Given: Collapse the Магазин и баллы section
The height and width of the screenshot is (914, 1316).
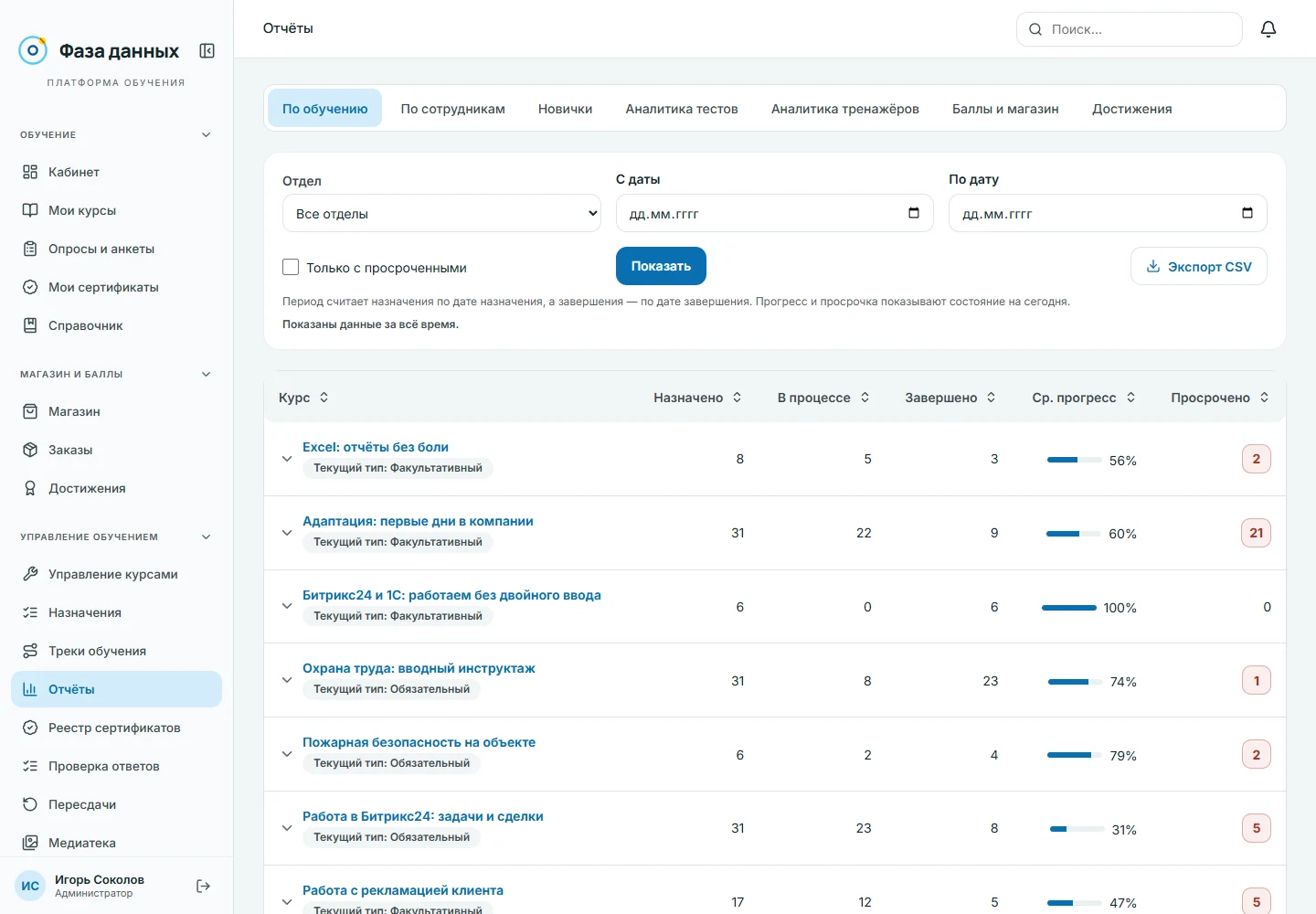Looking at the screenshot, I should point(207,374).
